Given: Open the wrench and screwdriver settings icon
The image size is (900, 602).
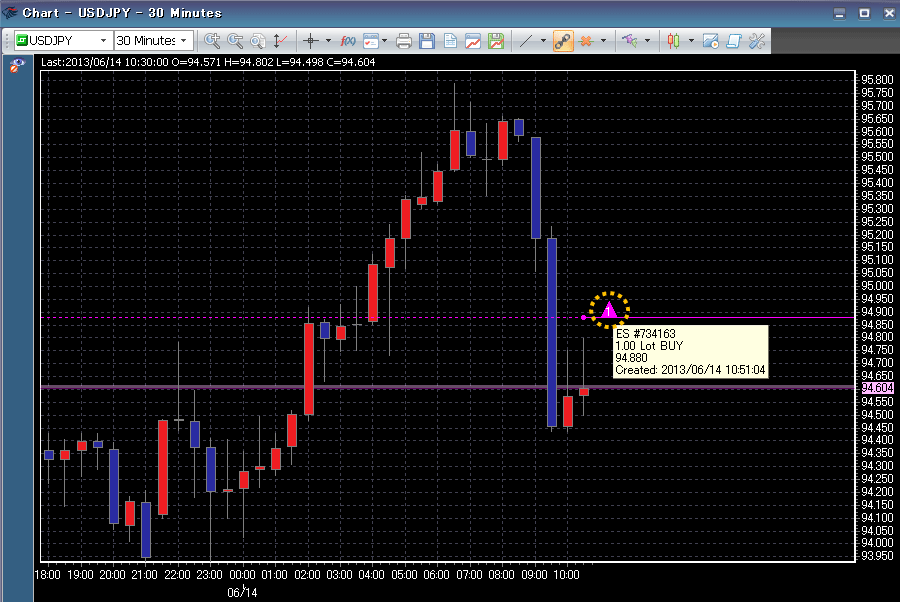Looking at the screenshot, I should pos(757,41).
